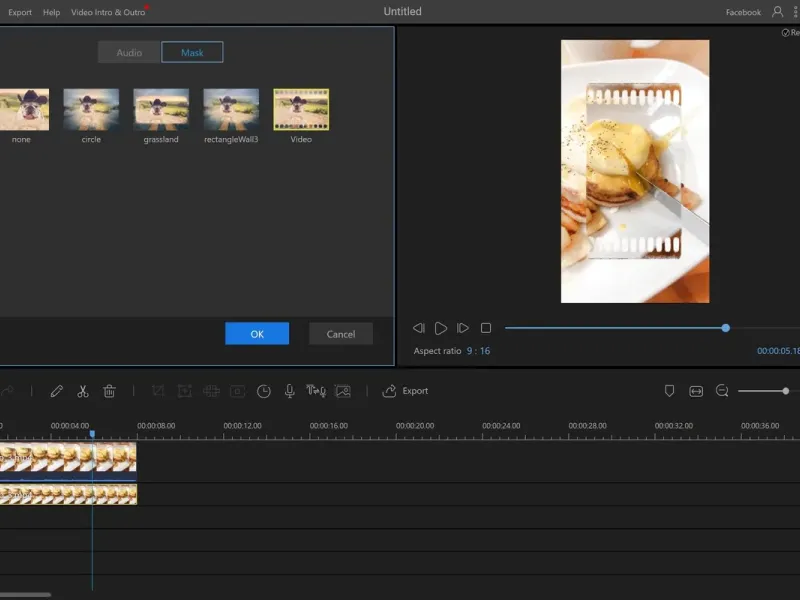Cancel the mask dialog

click(341, 334)
